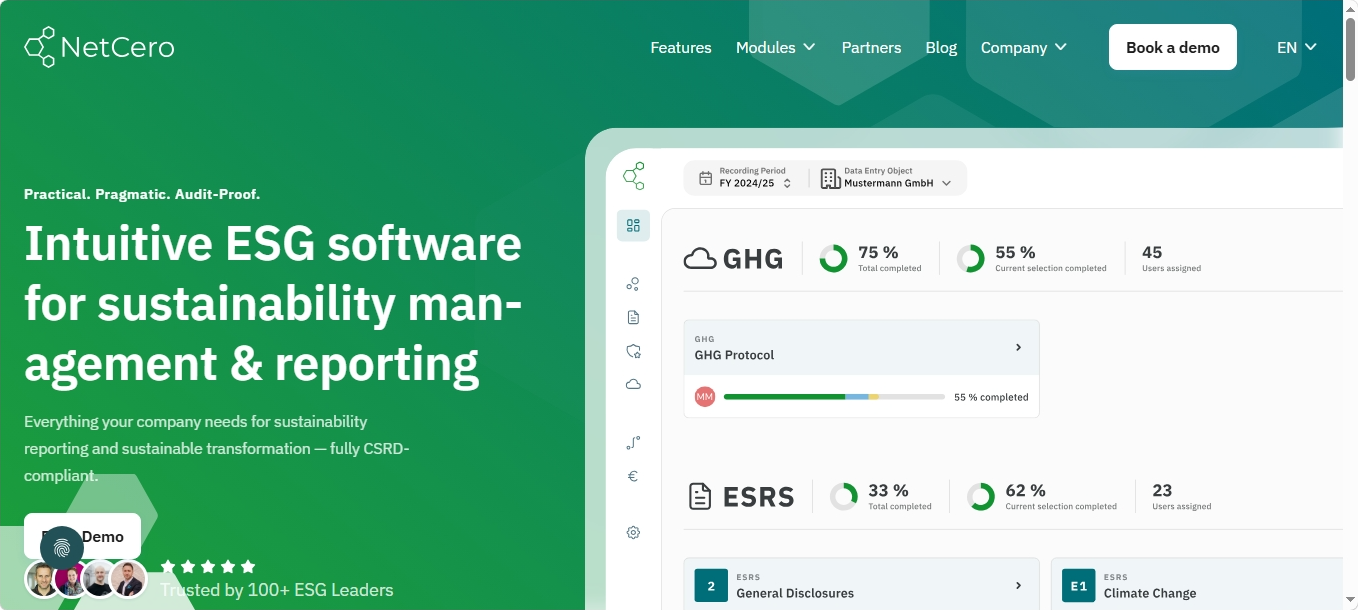Click the Recording Period calendar icon
Image resolution: width=1358 pixels, height=610 pixels.
point(705,178)
